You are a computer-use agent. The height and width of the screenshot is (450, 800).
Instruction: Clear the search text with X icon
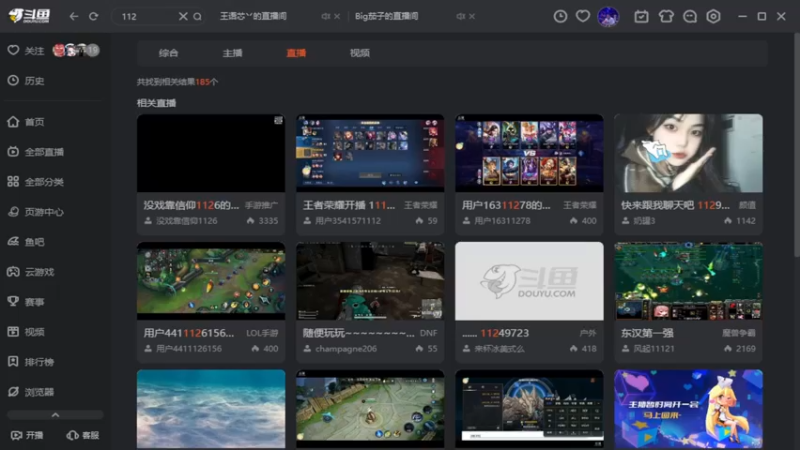pos(183,16)
